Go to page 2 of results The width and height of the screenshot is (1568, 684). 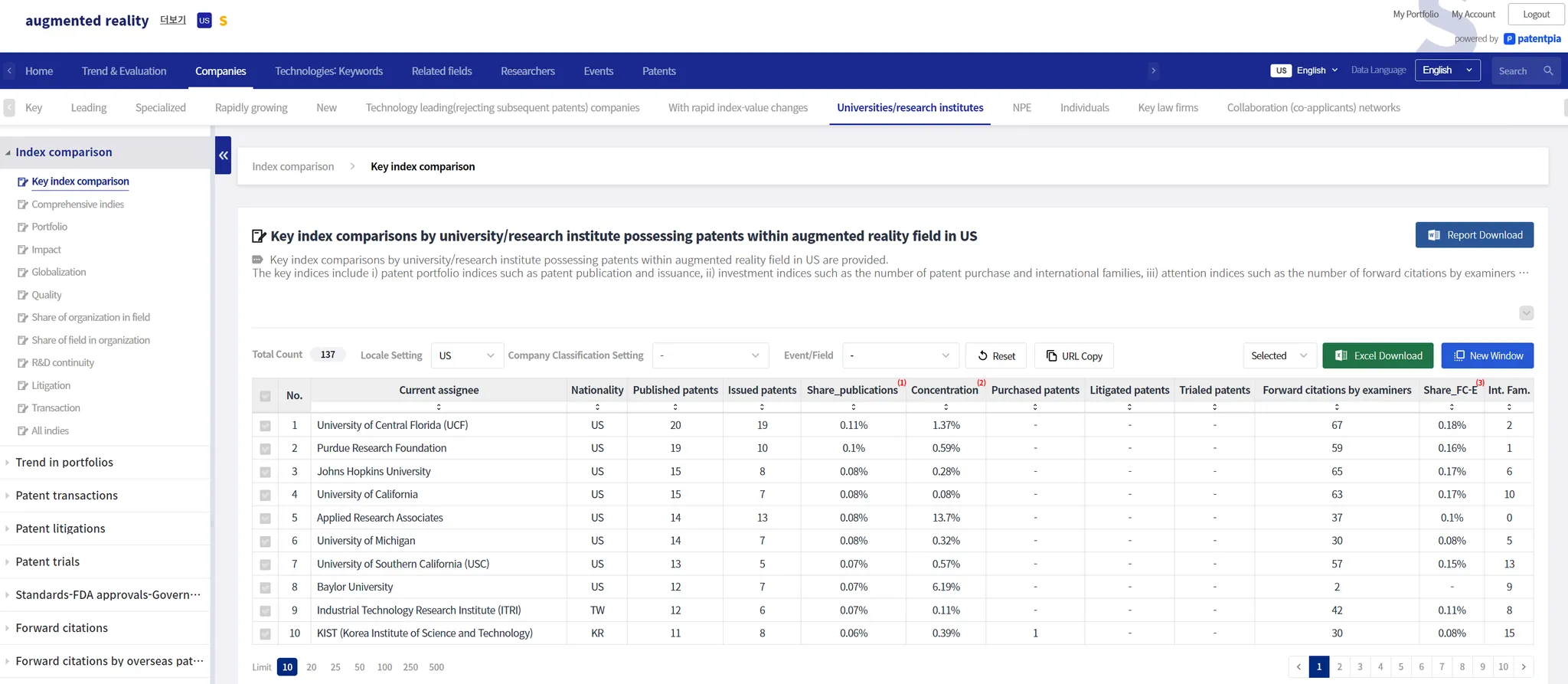(x=1339, y=667)
